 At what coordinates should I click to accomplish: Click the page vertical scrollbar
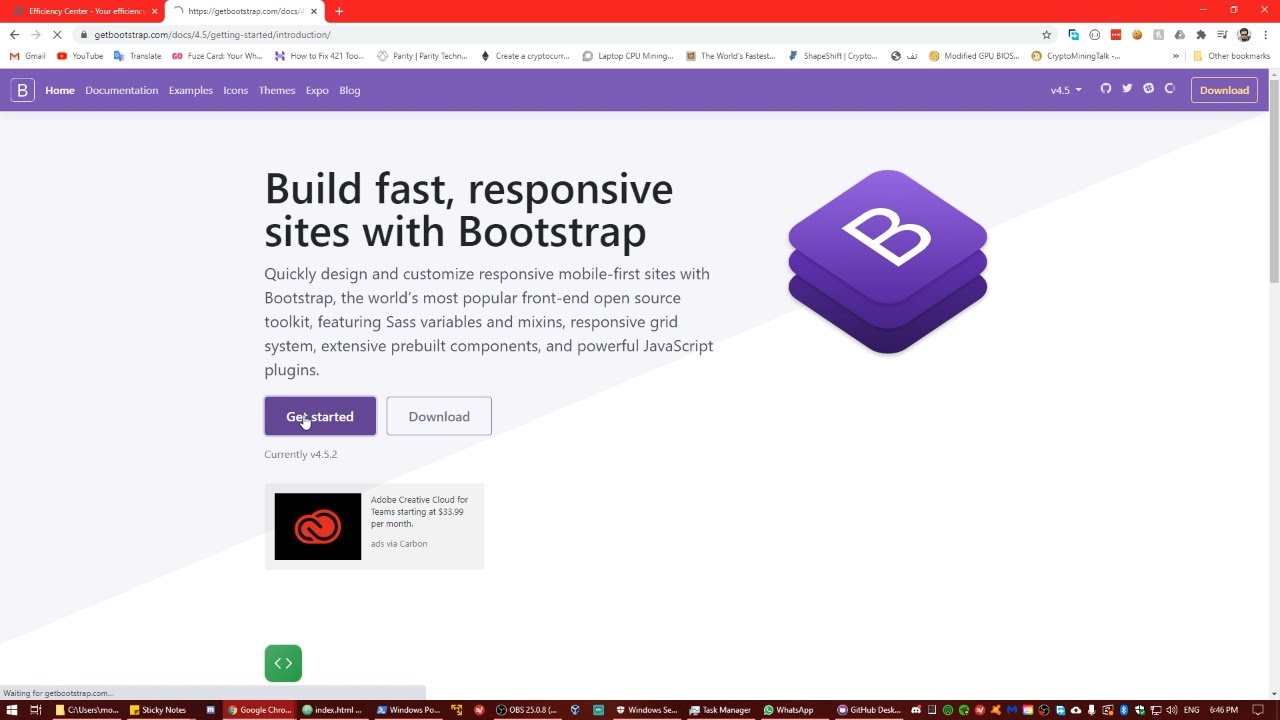point(1274,180)
